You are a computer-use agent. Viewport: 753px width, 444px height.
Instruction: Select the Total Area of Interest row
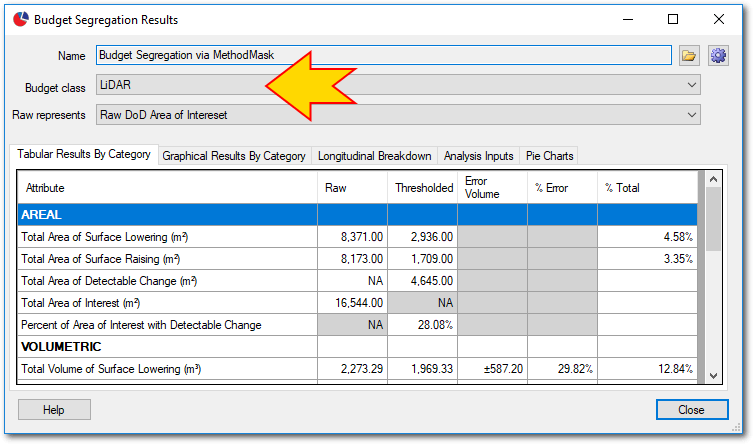click(x=357, y=303)
